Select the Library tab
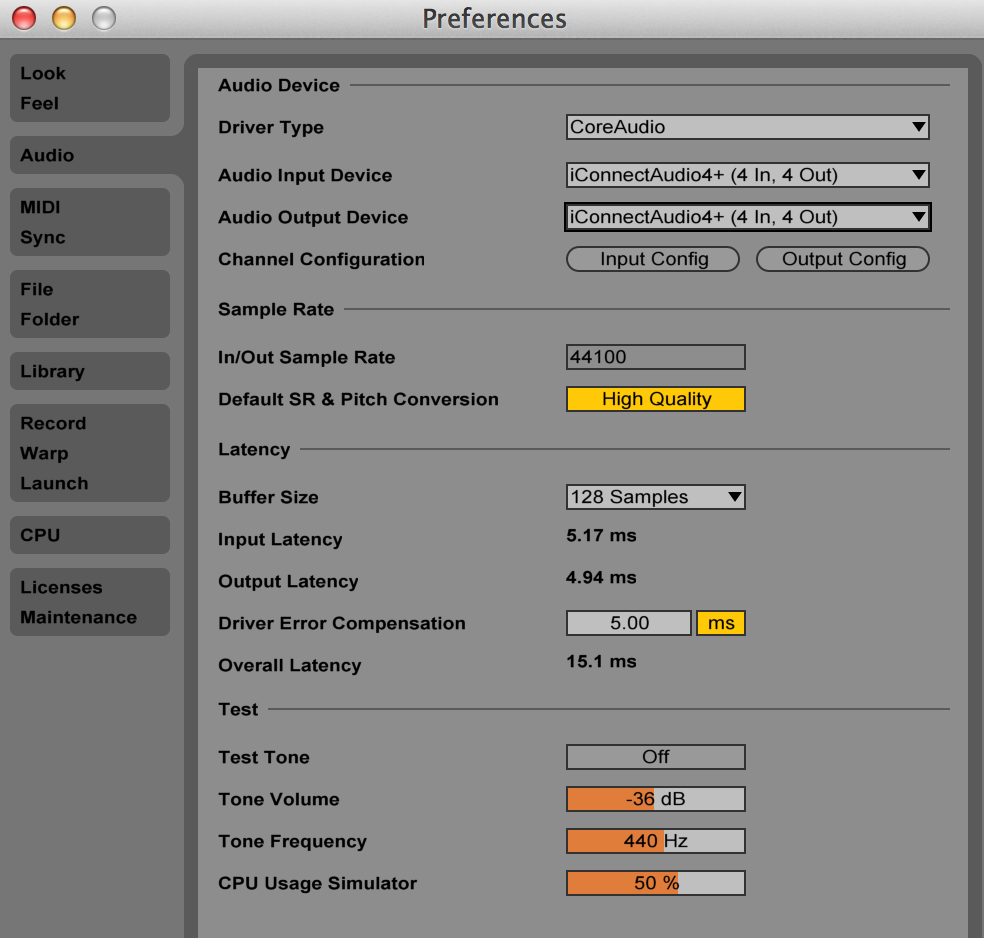Image resolution: width=984 pixels, height=938 pixels. (89, 371)
